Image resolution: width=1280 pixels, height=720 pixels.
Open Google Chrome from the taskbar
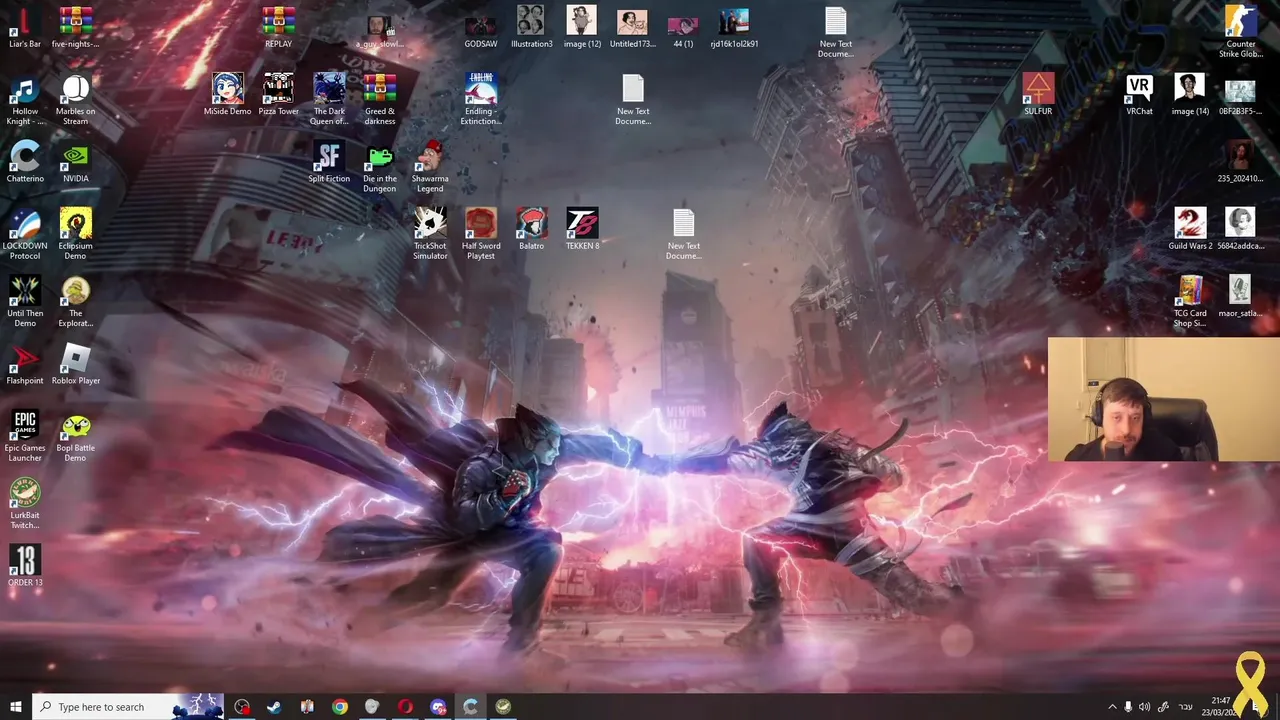340,706
